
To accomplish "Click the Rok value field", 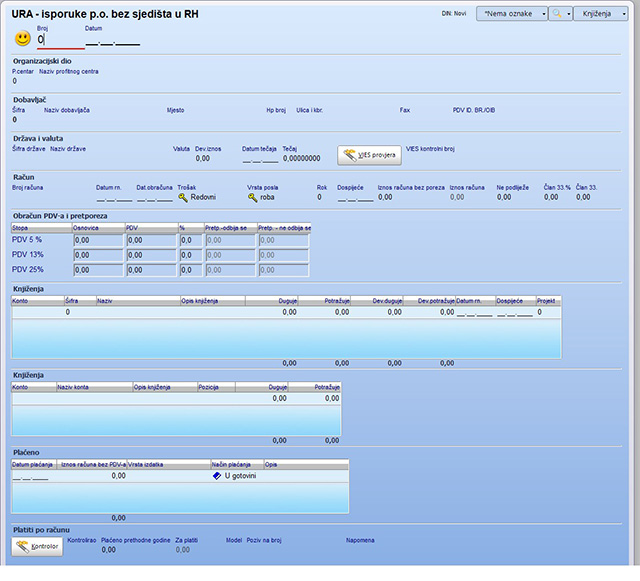I will tap(320, 197).
